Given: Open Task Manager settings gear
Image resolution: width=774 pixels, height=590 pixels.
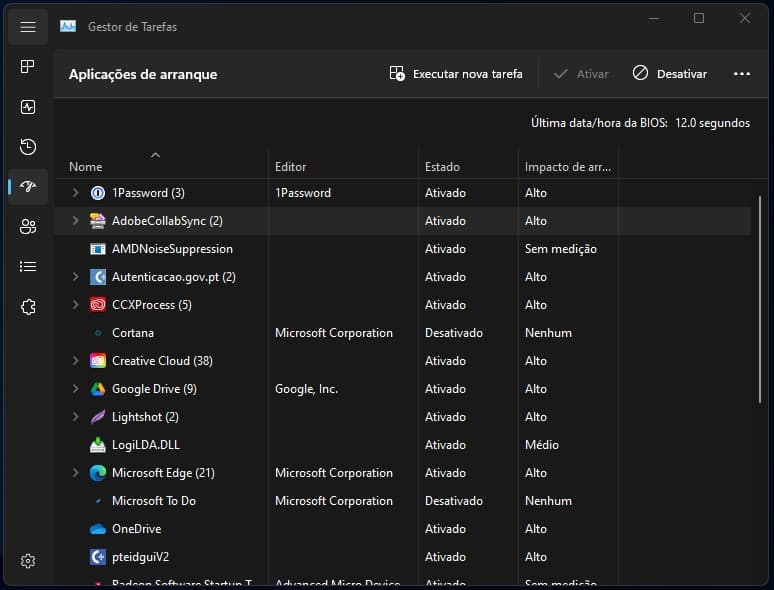Looking at the screenshot, I should click(x=28, y=561).
